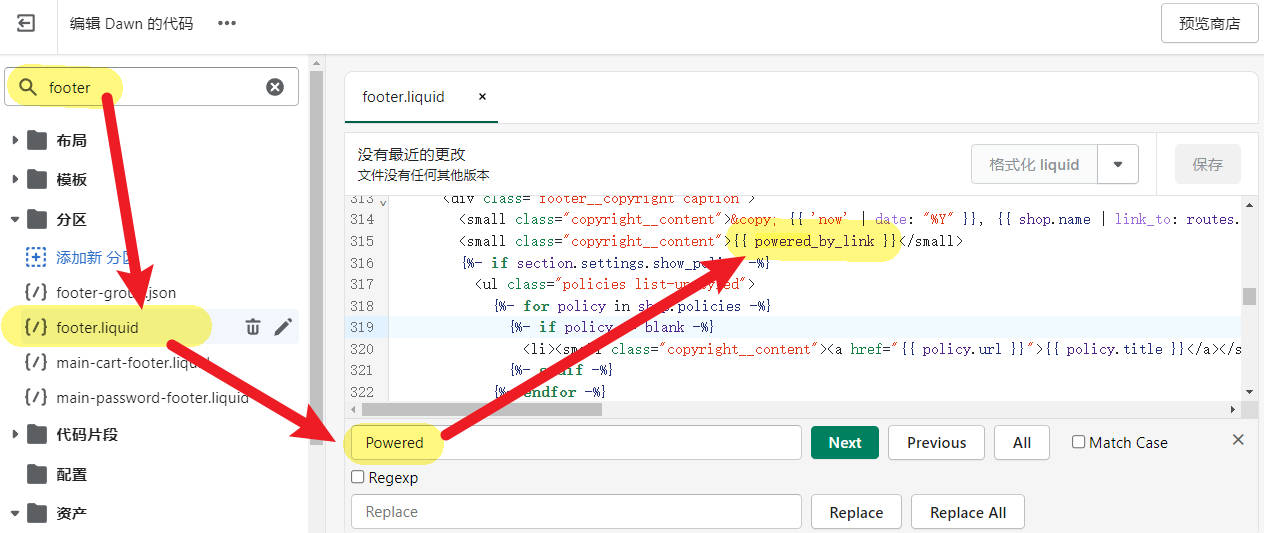Click the search magnifier icon

[27, 87]
